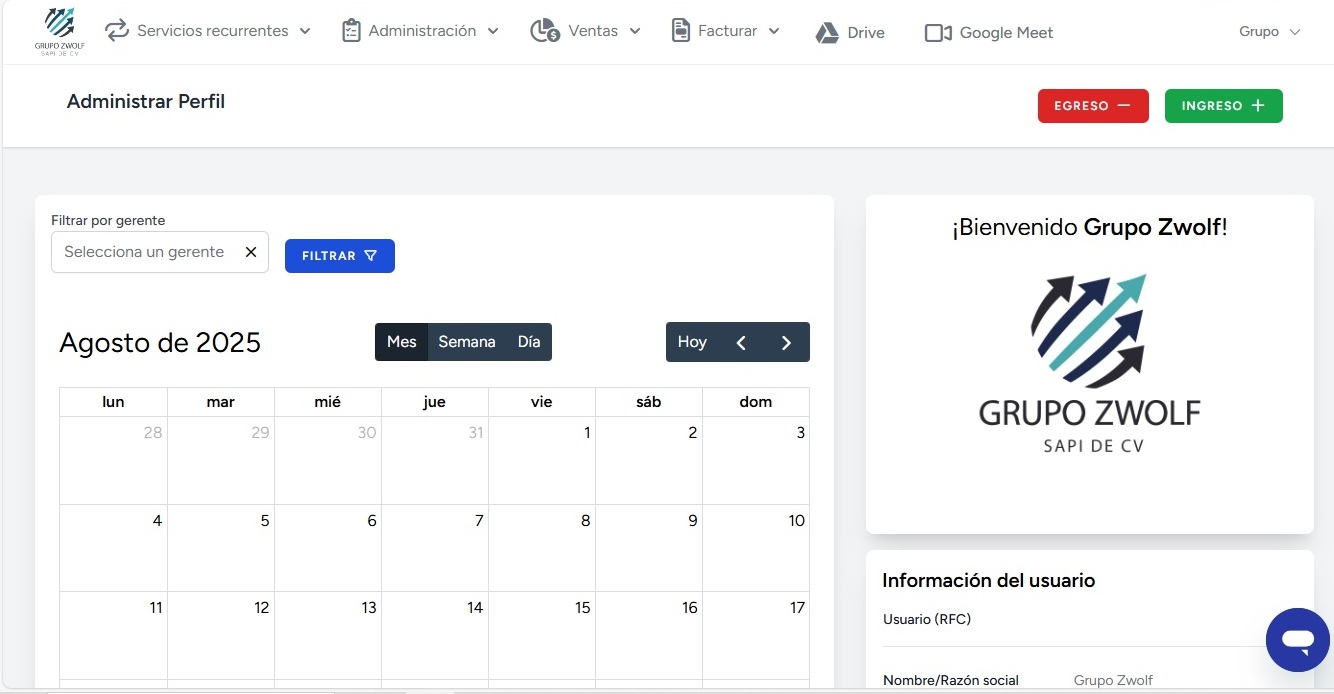
Task: Switch calendar view to Semana
Action: pos(466,341)
